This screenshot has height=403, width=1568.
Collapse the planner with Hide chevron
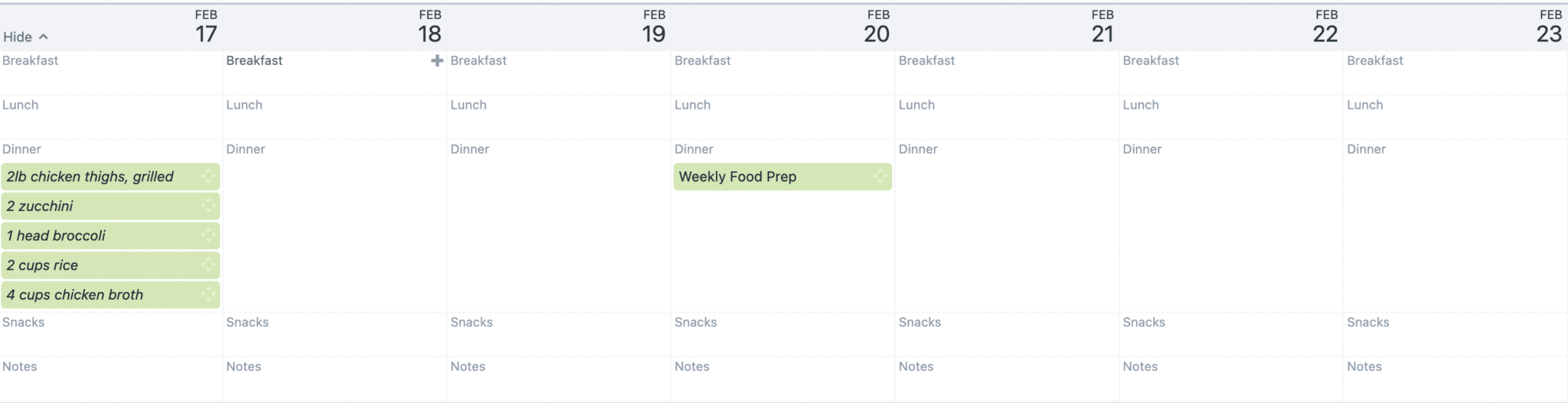tap(25, 37)
